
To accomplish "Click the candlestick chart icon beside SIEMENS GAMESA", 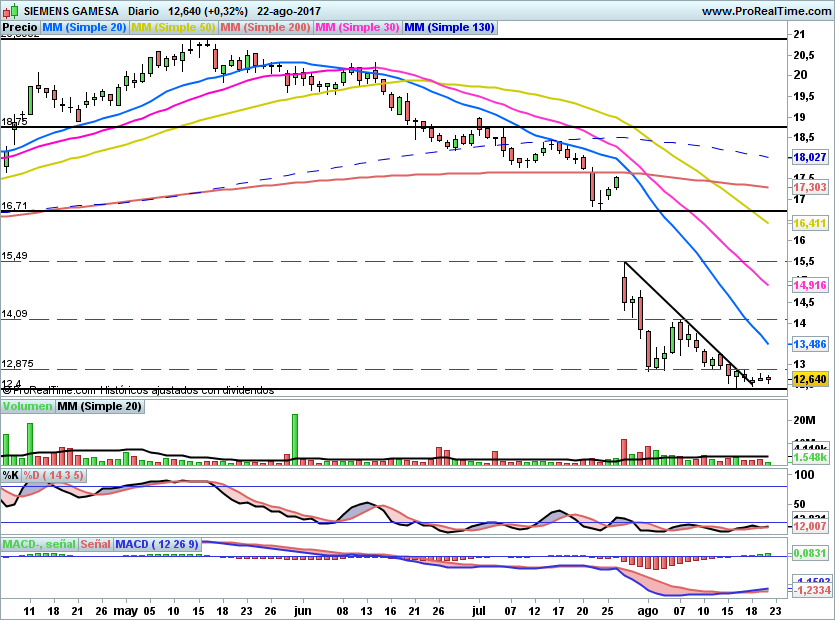I will (x=10, y=10).
